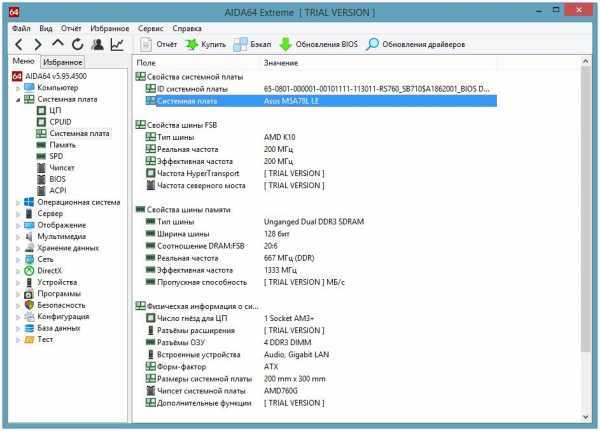Expand the Компьютер tree node
This screenshot has height=431, width=600.
click(18, 88)
